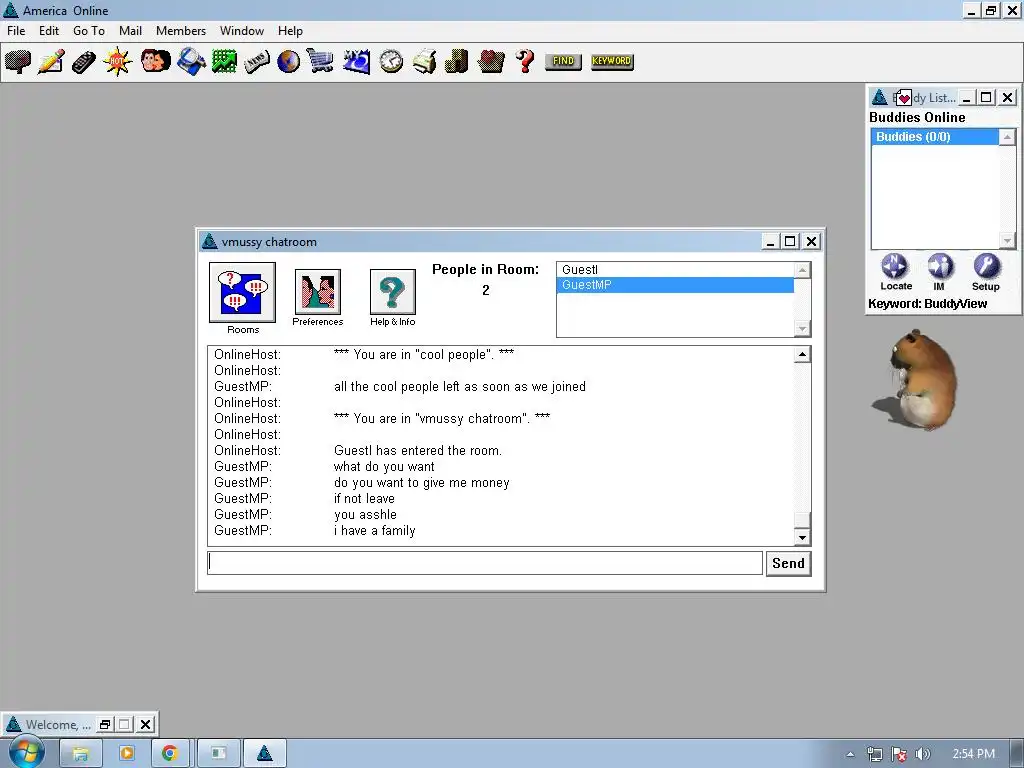Open the News newspaper icon

tap(257, 61)
